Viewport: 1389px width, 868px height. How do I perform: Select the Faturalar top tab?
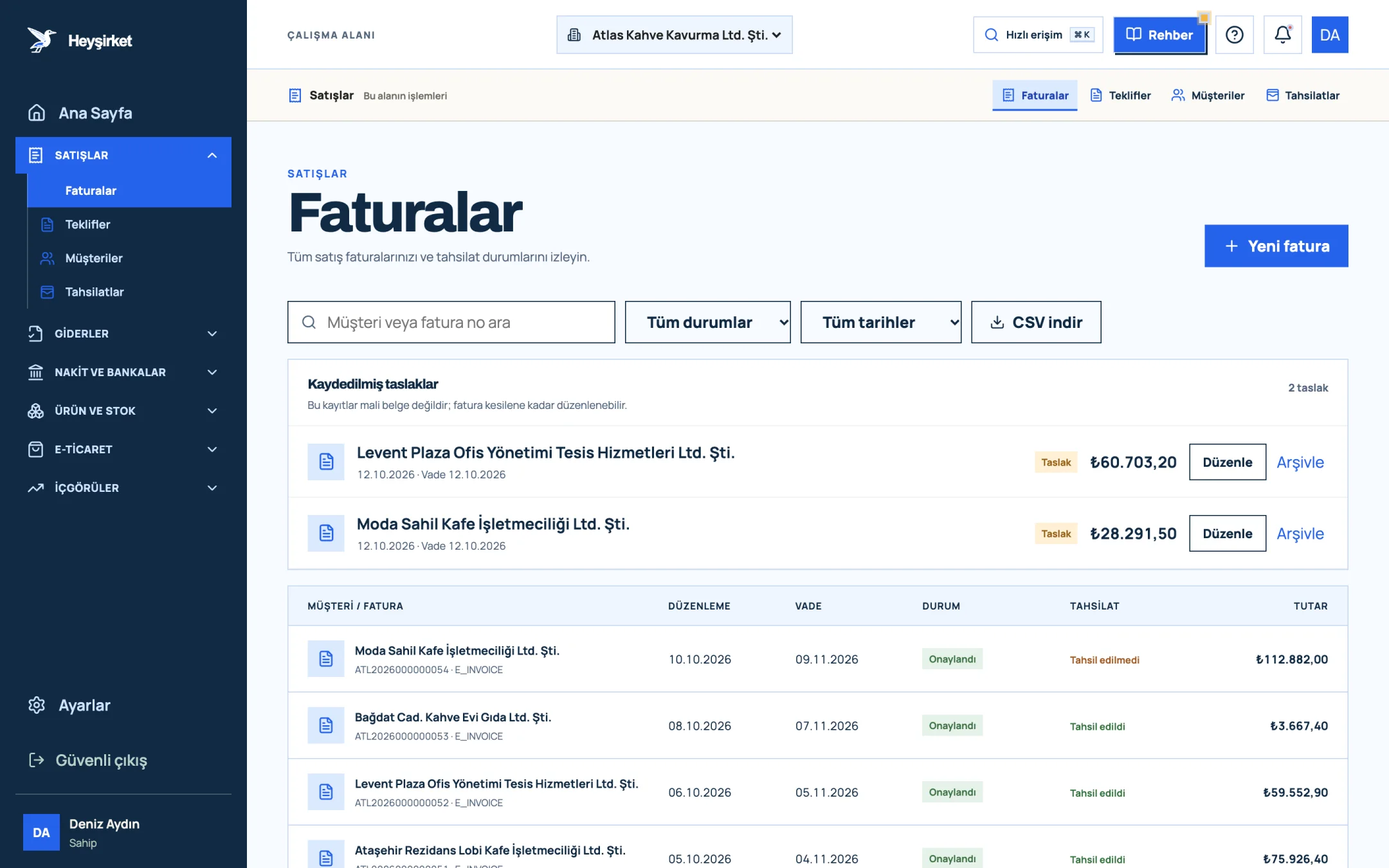coord(1035,95)
